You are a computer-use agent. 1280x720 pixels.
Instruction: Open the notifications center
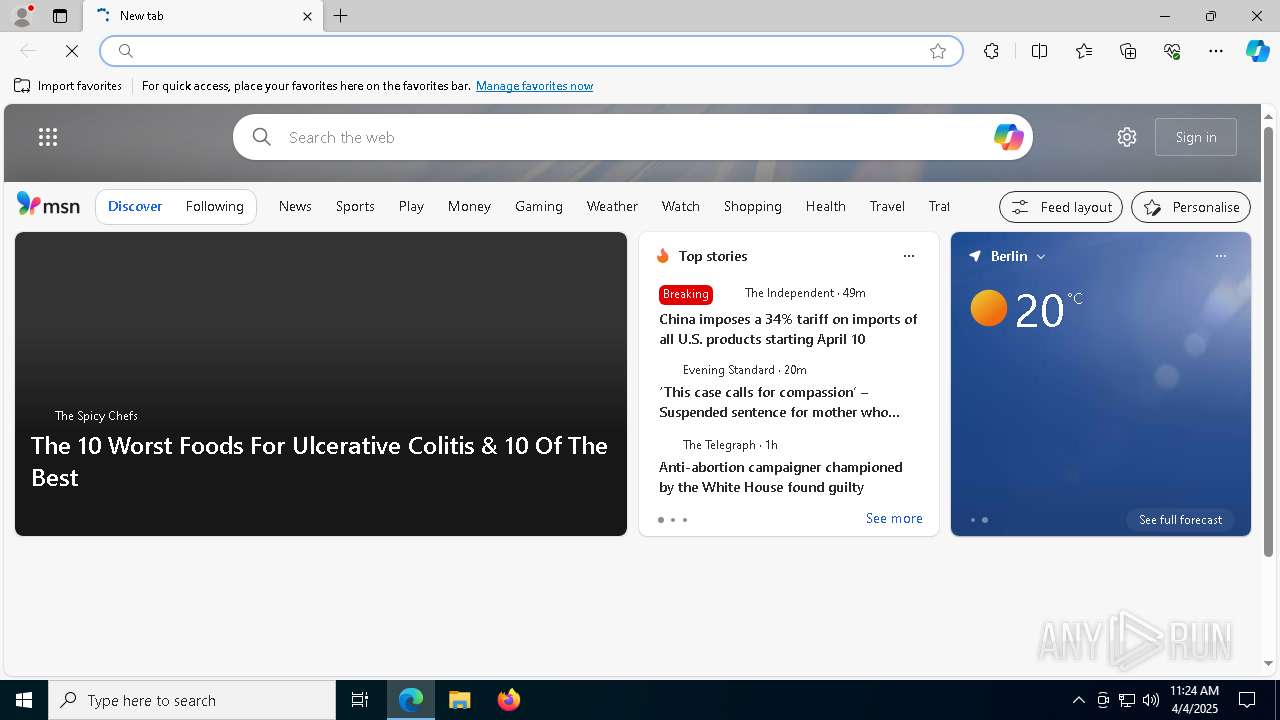click(1247, 700)
